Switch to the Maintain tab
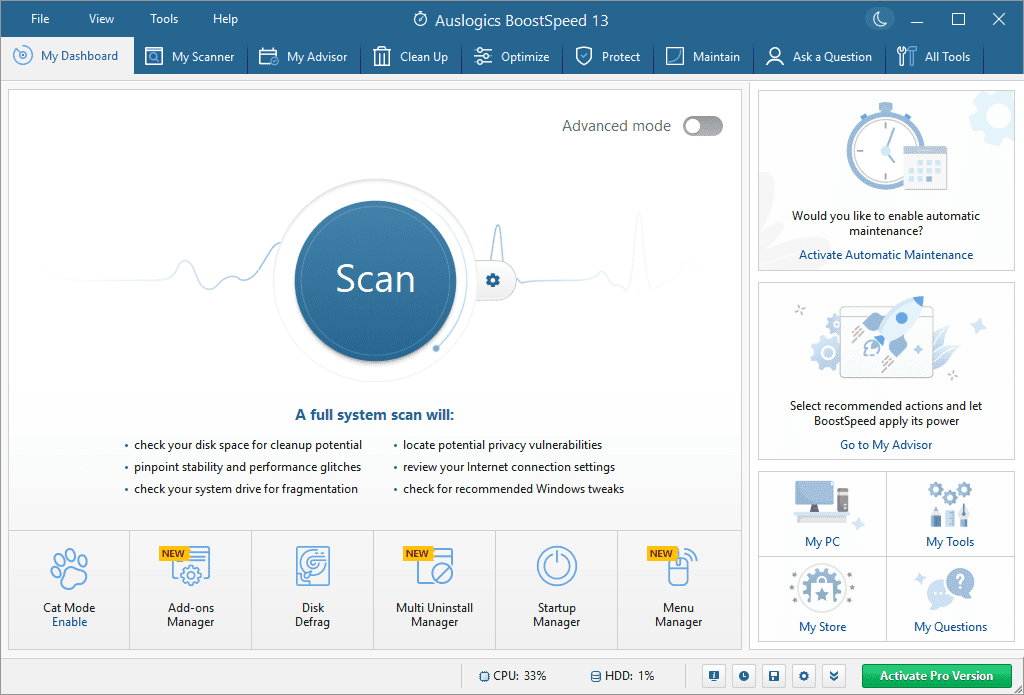Viewport: 1024px width, 695px height. point(703,57)
